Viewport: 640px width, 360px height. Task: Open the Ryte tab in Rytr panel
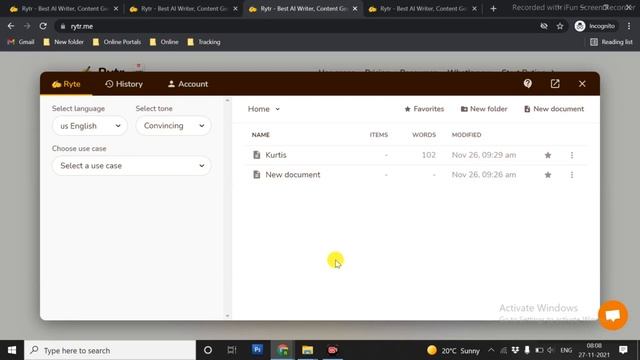66,84
